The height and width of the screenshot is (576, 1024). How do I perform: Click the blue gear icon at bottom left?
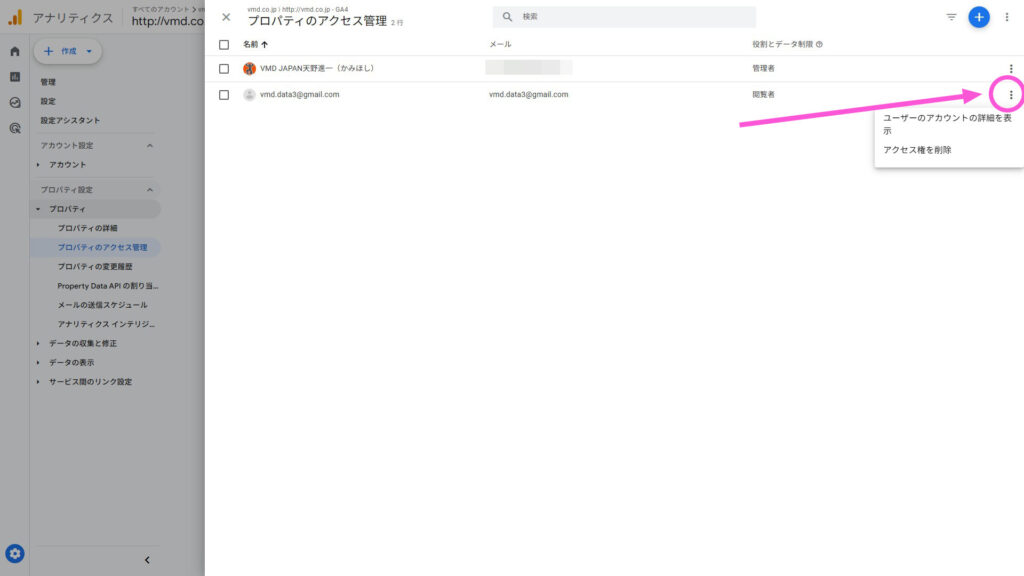tap(14, 553)
